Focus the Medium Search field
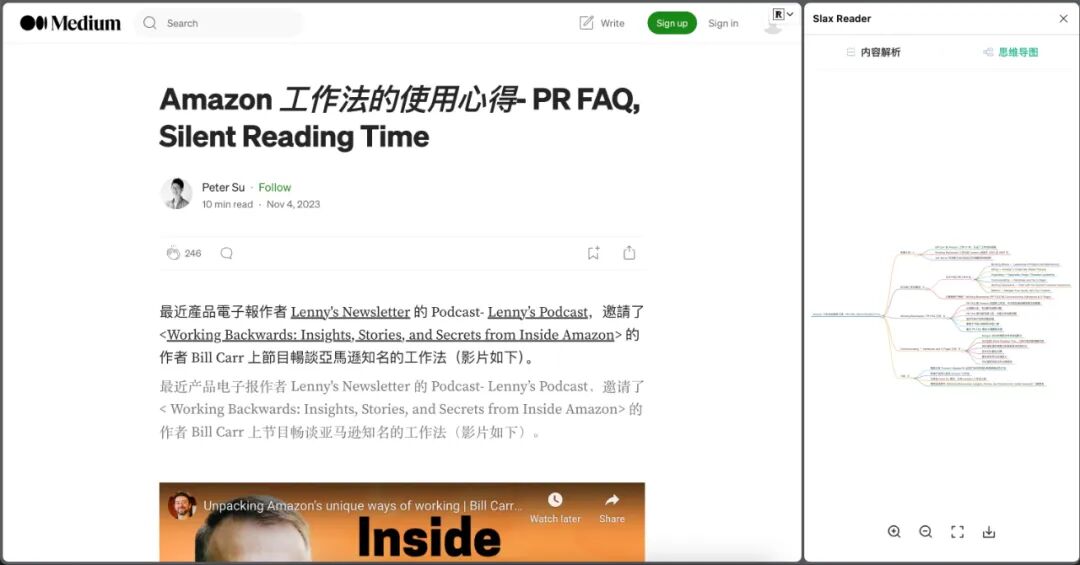1080x565 pixels. click(x=219, y=23)
